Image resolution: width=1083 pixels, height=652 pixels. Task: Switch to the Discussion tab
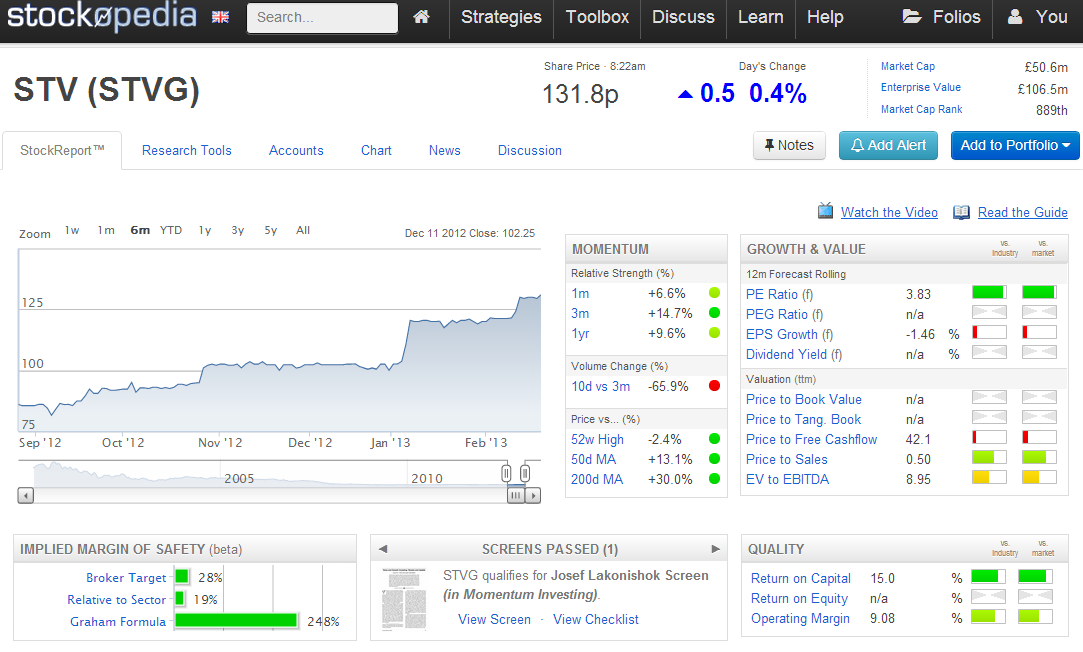coord(530,151)
